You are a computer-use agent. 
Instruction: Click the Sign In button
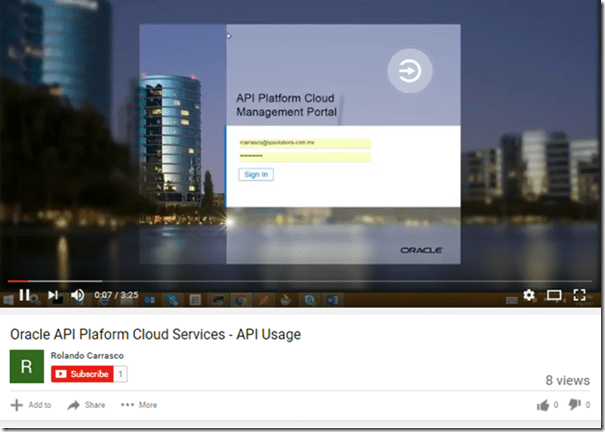(256, 174)
